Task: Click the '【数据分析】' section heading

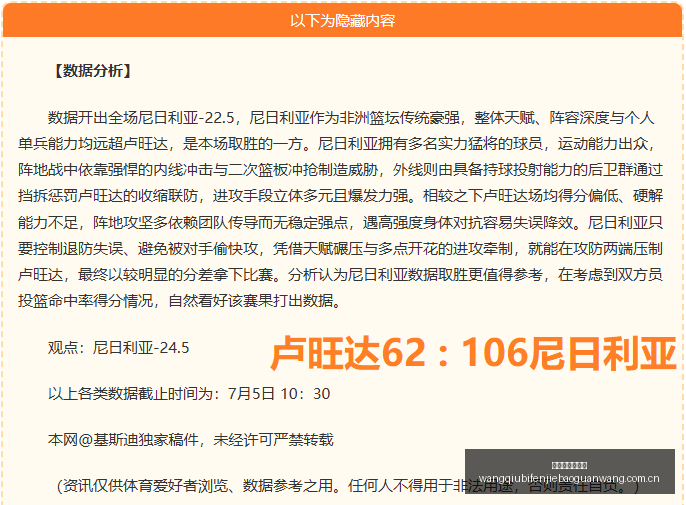Action: [x=92, y=70]
